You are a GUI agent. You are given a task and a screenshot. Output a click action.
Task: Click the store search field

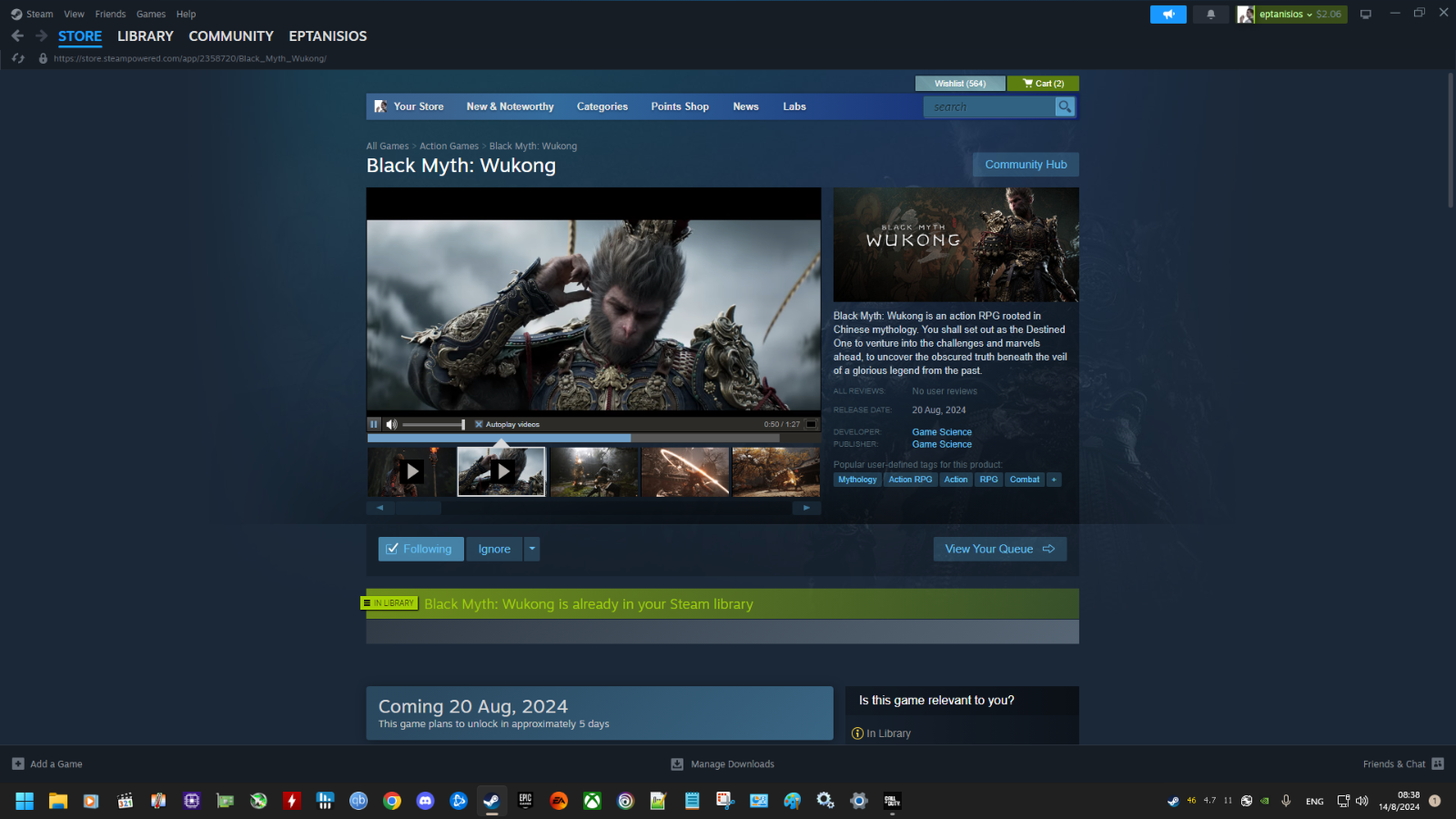click(x=989, y=106)
